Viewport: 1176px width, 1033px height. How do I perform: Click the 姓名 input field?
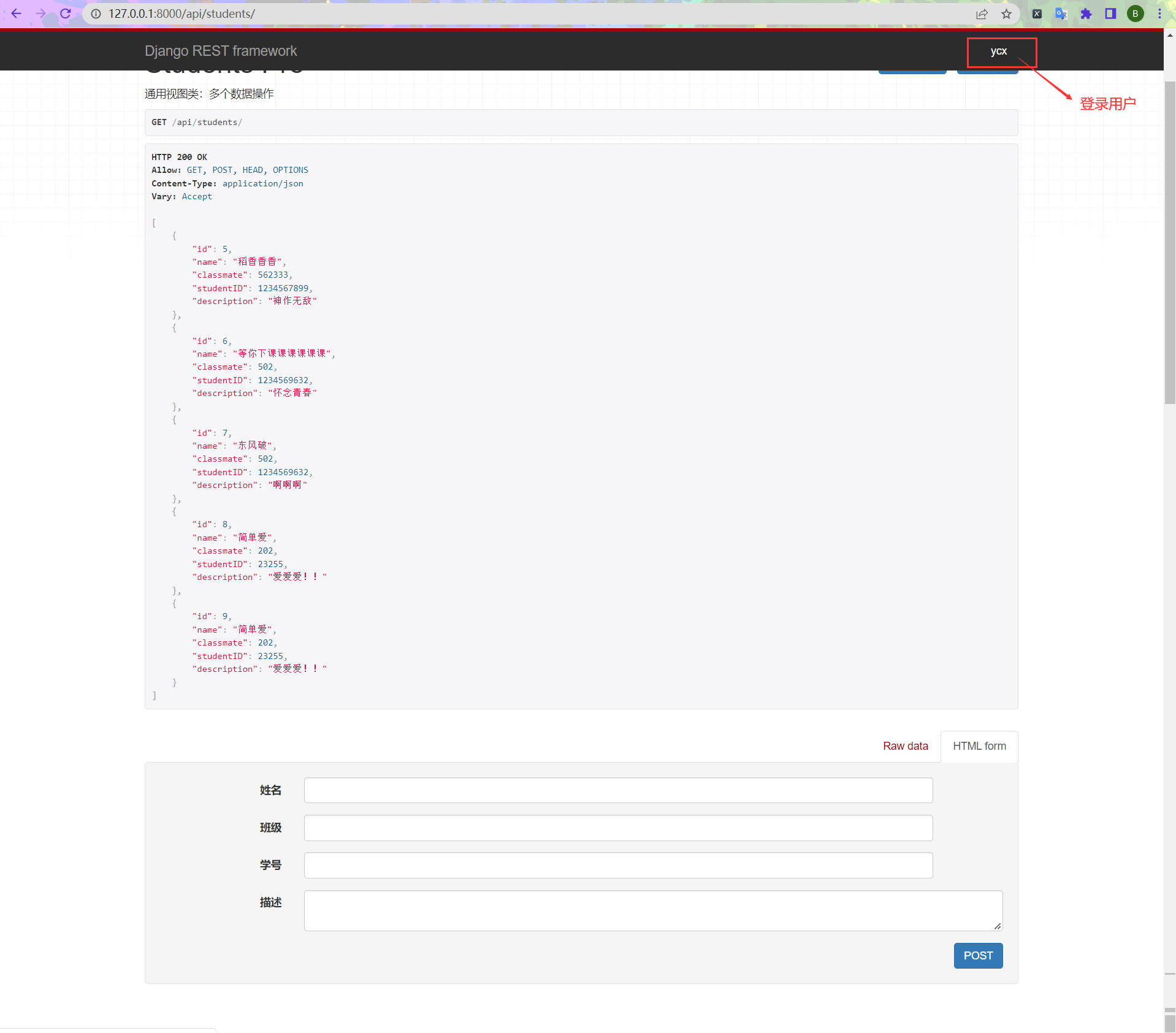pyautogui.click(x=618, y=790)
